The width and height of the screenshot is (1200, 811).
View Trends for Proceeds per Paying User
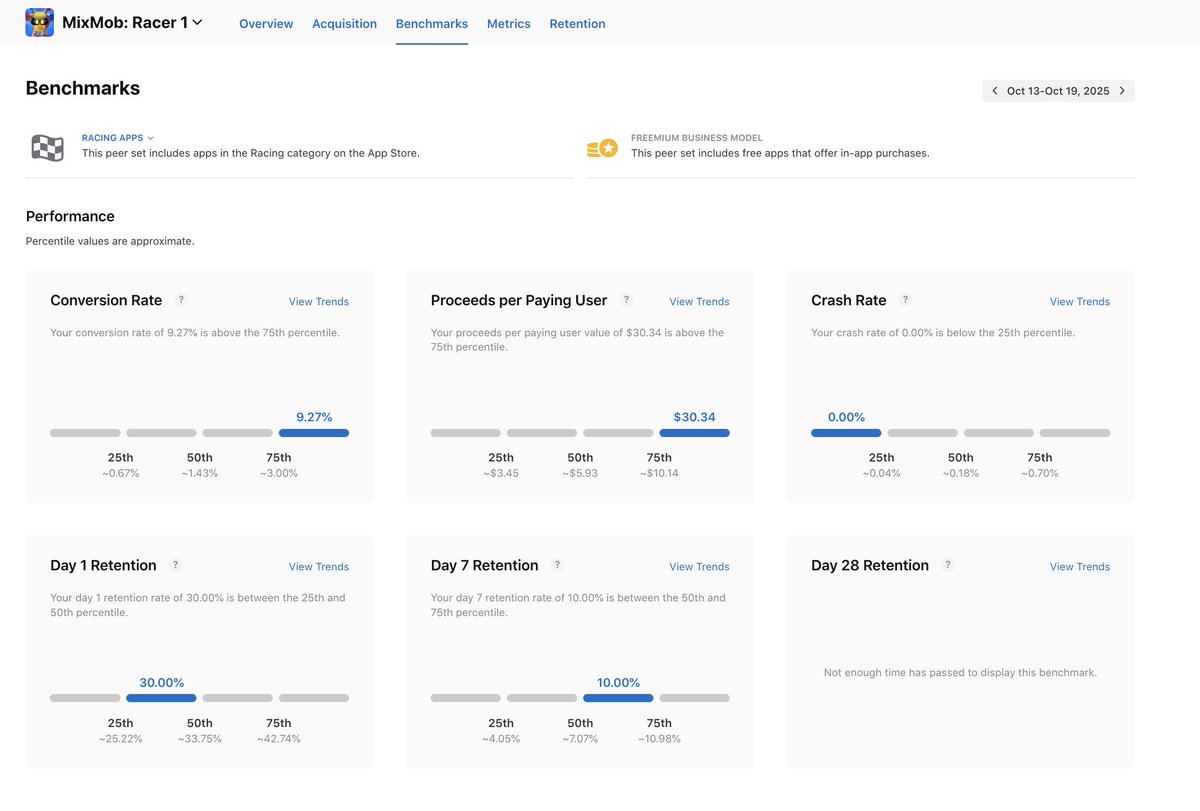pos(699,301)
